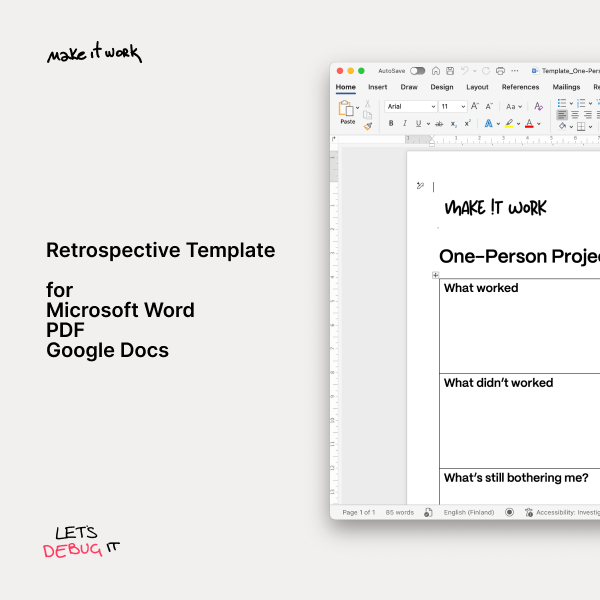Switch to the Layout tab
Screen dimensions: 600x600
[x=477, y=87]
